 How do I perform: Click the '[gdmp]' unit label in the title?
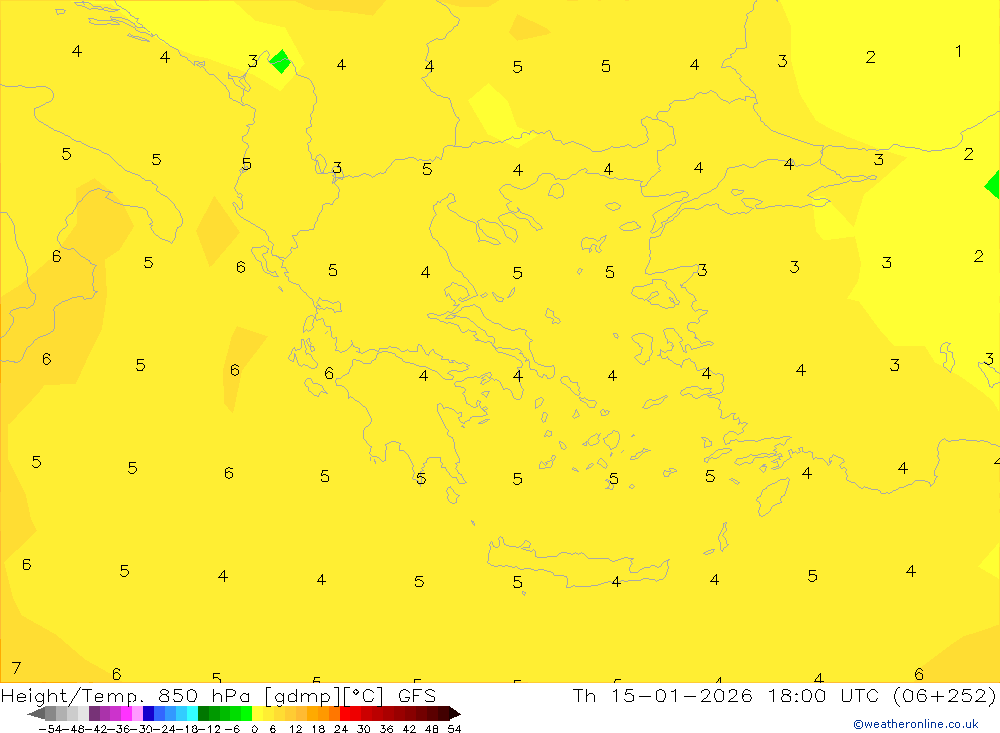[x=302, y=695]
